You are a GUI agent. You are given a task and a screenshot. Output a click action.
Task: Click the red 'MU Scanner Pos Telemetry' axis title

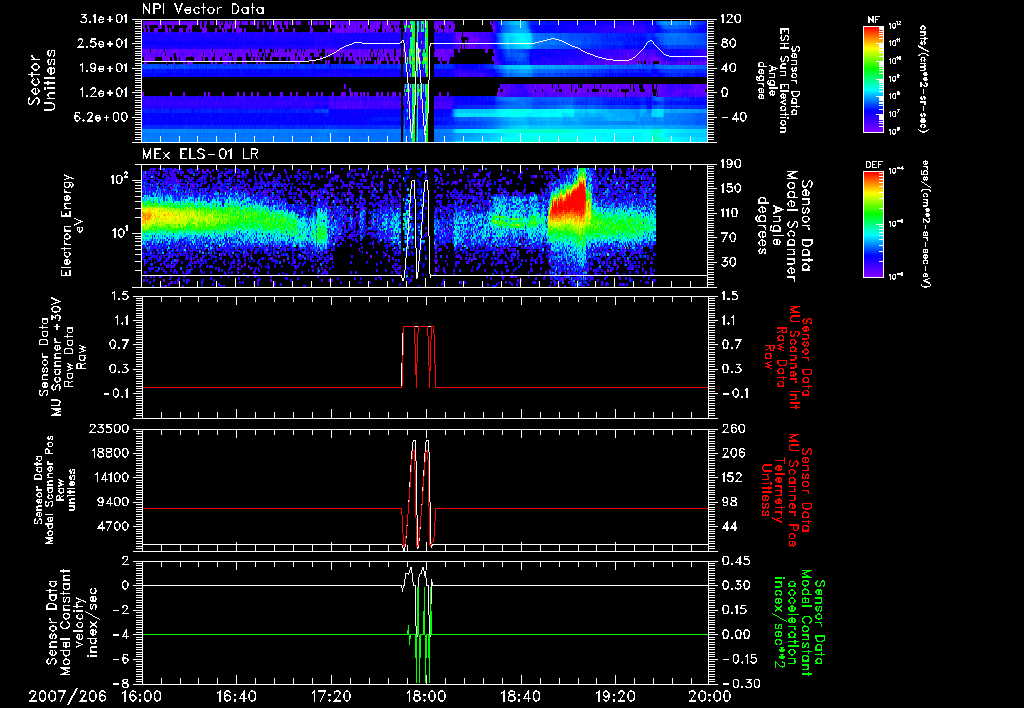[784, 491]
